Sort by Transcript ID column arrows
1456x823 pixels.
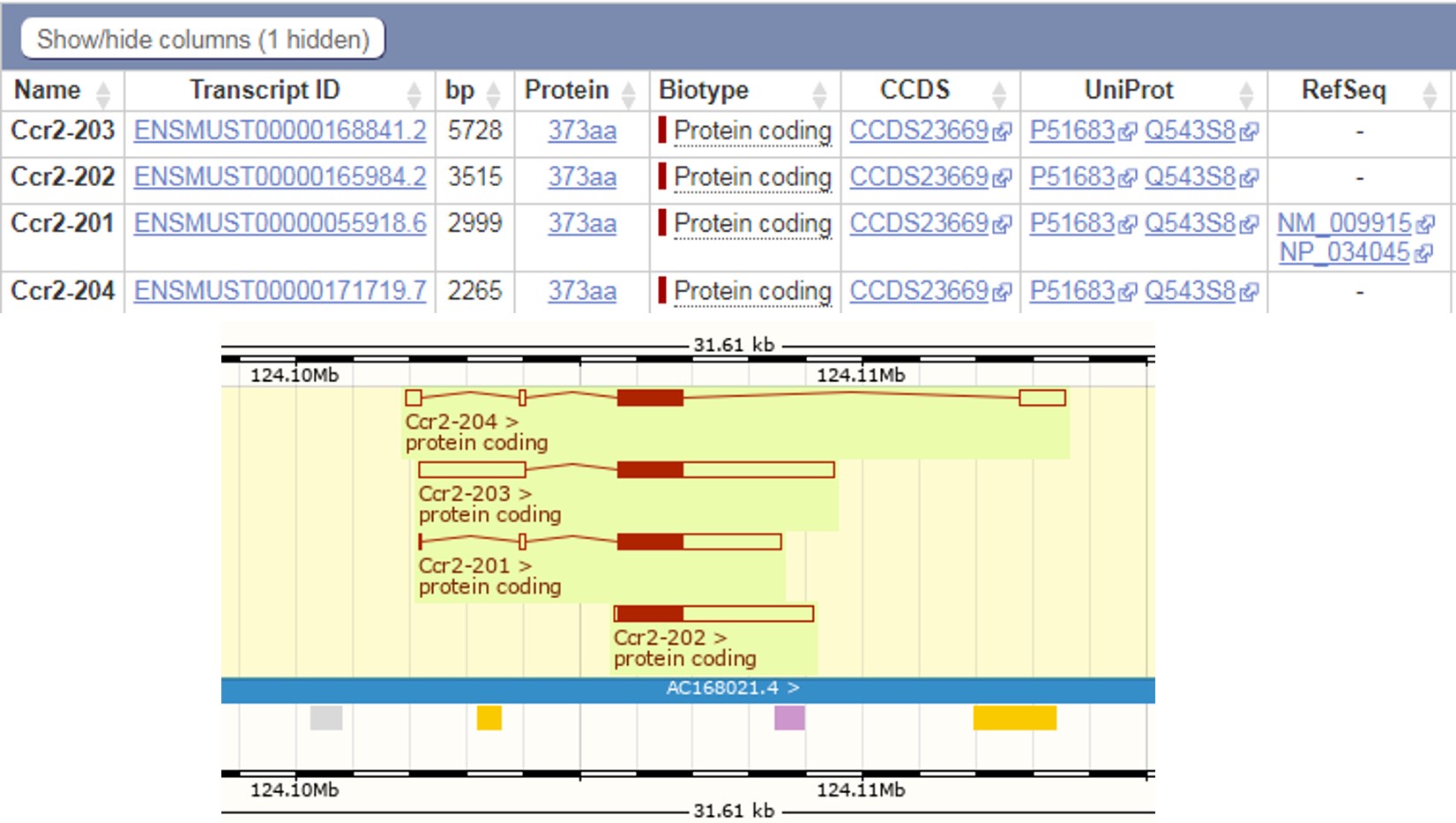pyautogui.click(x=414, y=93)
